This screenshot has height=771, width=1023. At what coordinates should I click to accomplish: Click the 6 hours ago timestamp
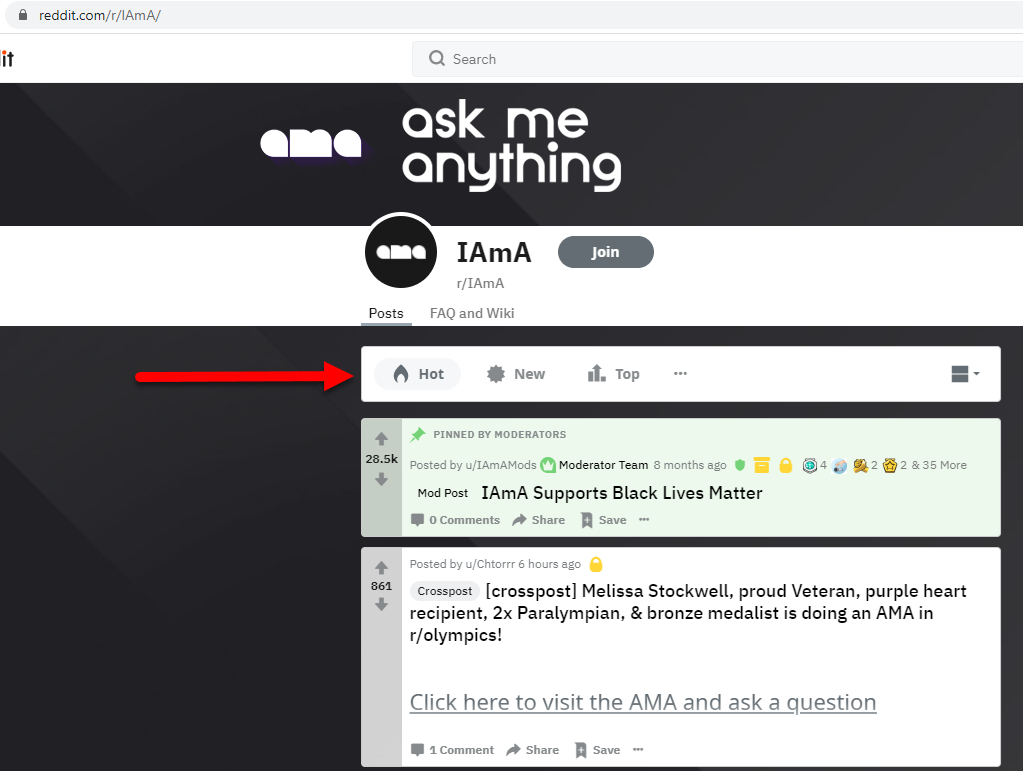[x=549, y=564]
